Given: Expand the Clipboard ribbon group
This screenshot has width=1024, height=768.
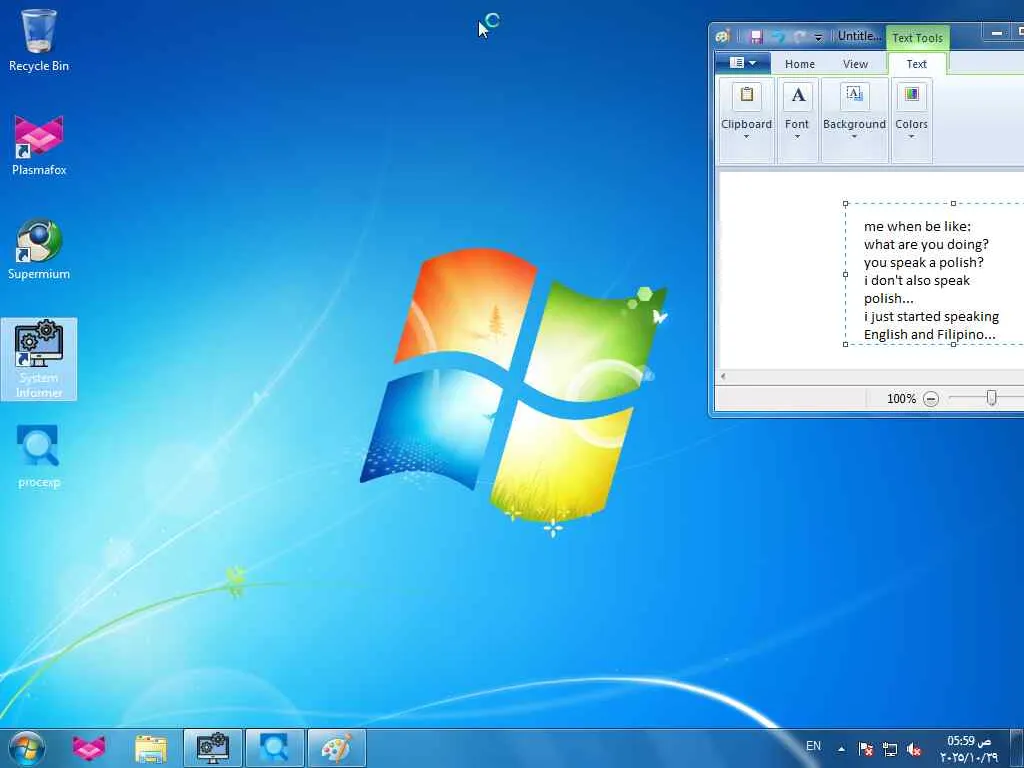Looking at the screenshot, I should [746, 120].
